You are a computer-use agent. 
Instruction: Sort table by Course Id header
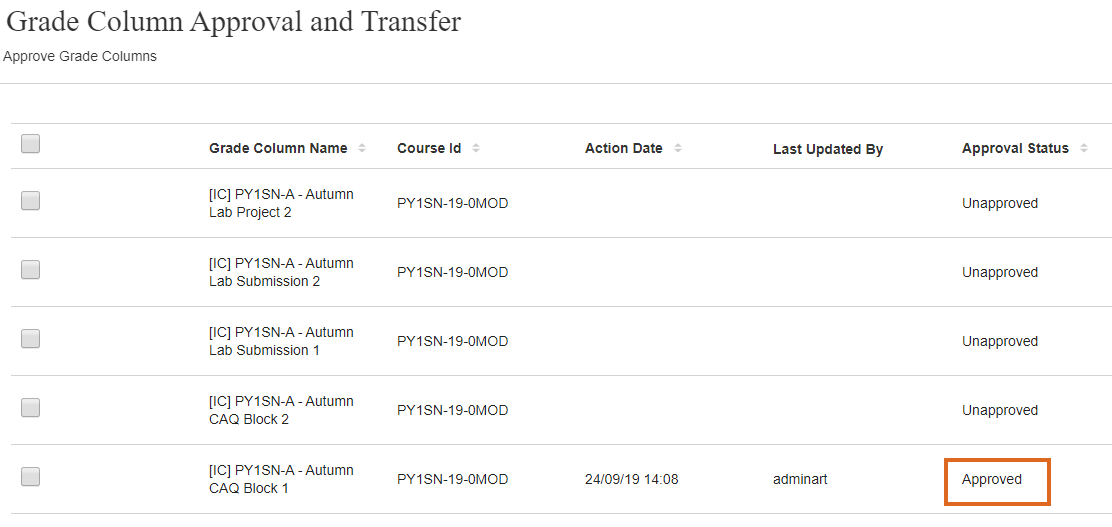pyautogui.click(x=429, y=148)
